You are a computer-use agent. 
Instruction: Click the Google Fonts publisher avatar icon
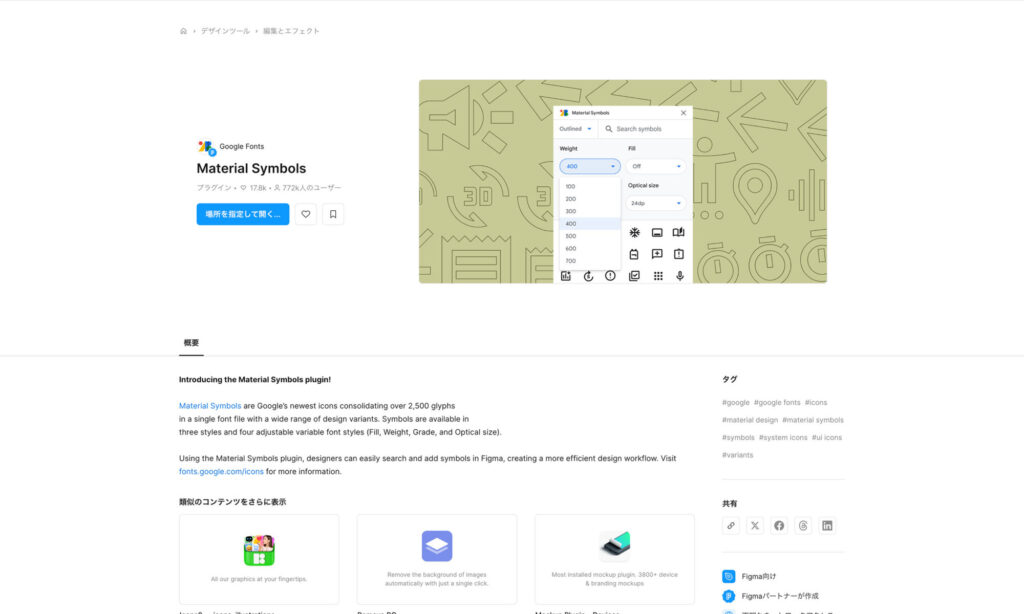pos(206,148)
